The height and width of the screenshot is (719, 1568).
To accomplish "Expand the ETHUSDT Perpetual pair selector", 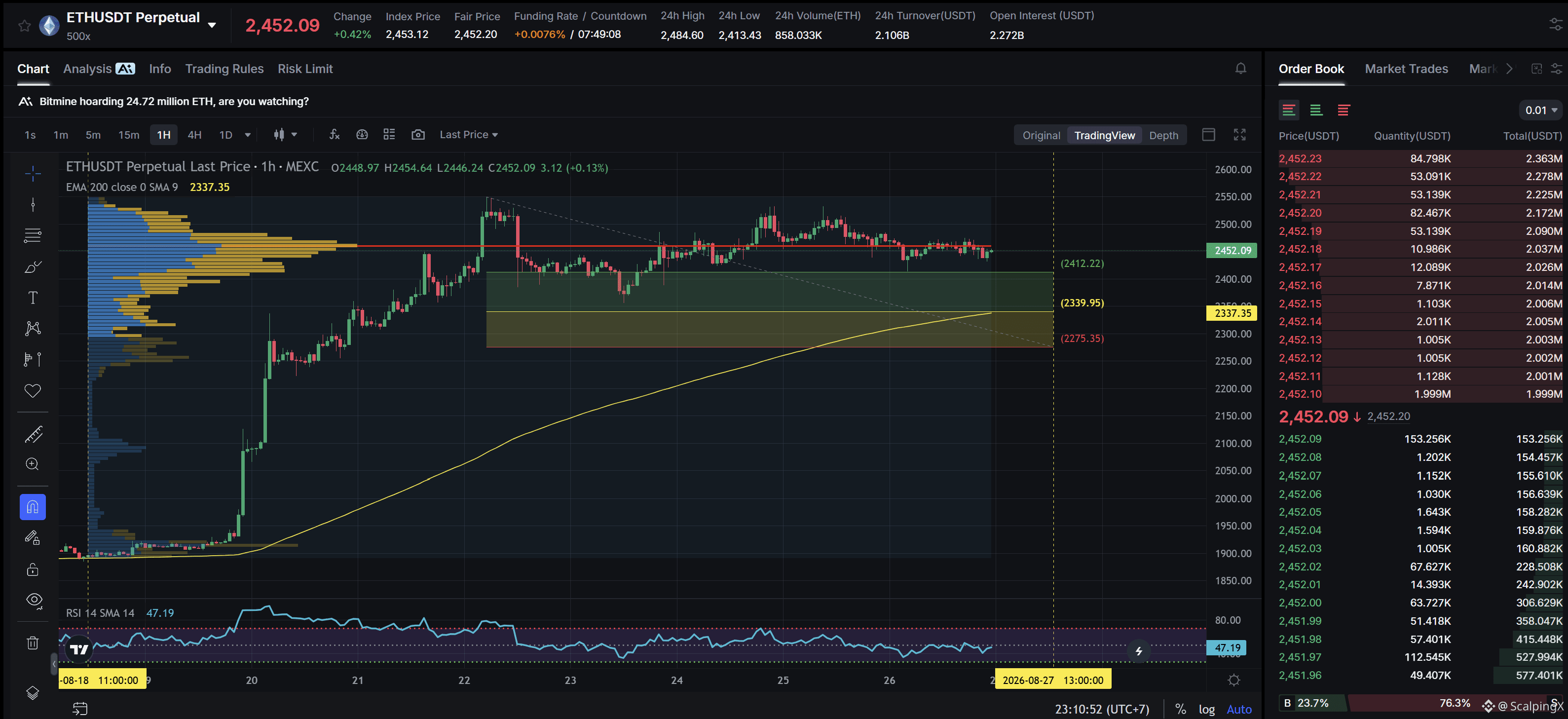I will [212, 25].
